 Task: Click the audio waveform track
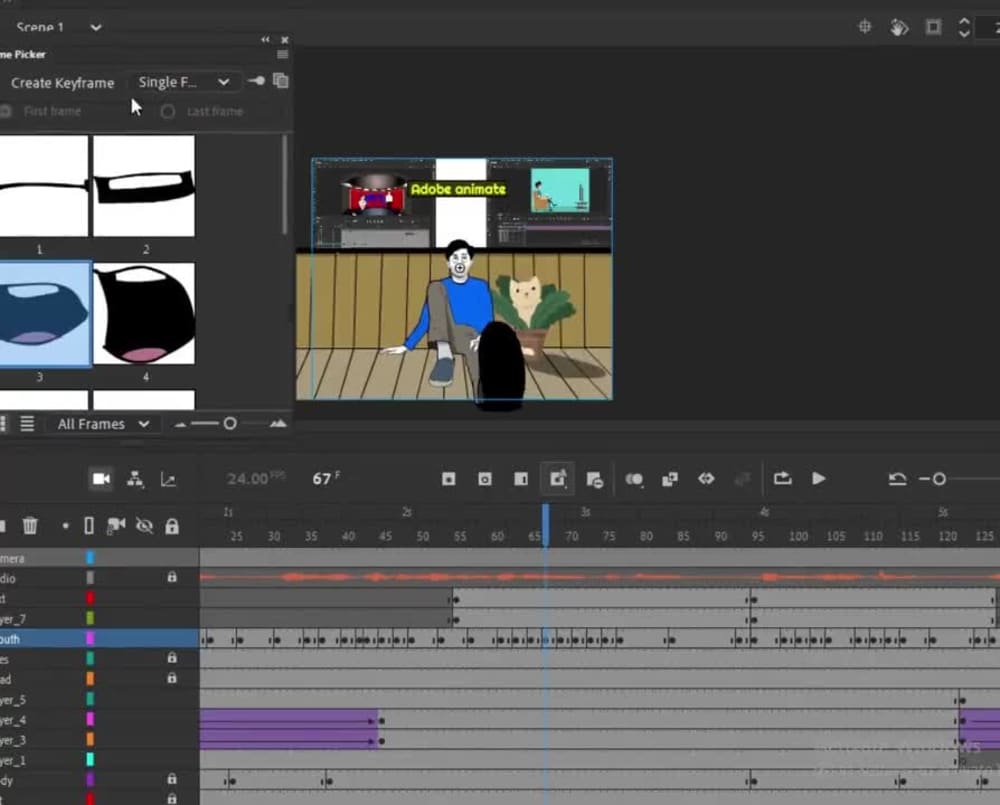599,577
